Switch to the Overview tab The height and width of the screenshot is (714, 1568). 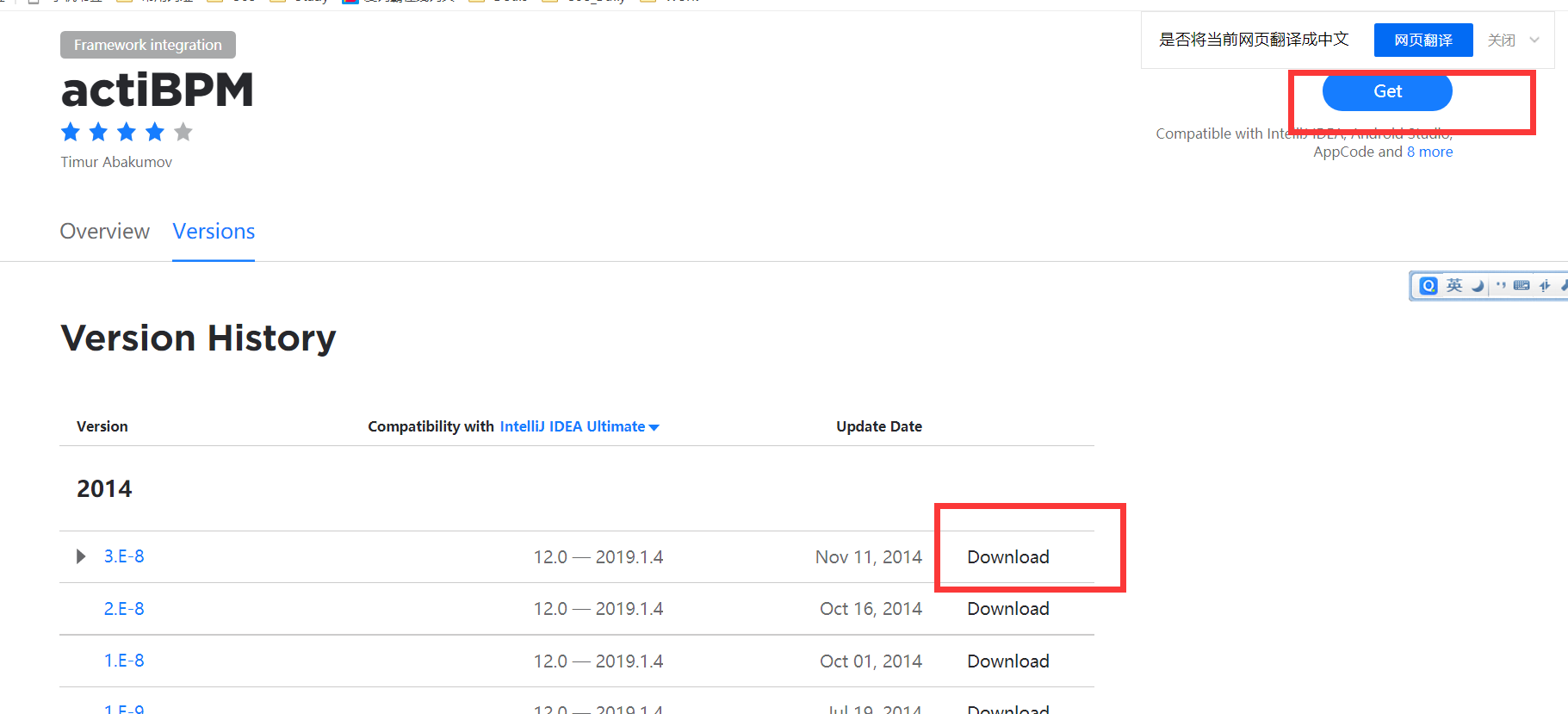point(105,232)
